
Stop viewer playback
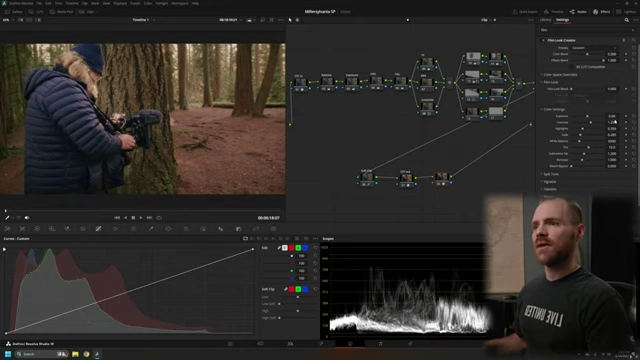[x=133, y=218]
